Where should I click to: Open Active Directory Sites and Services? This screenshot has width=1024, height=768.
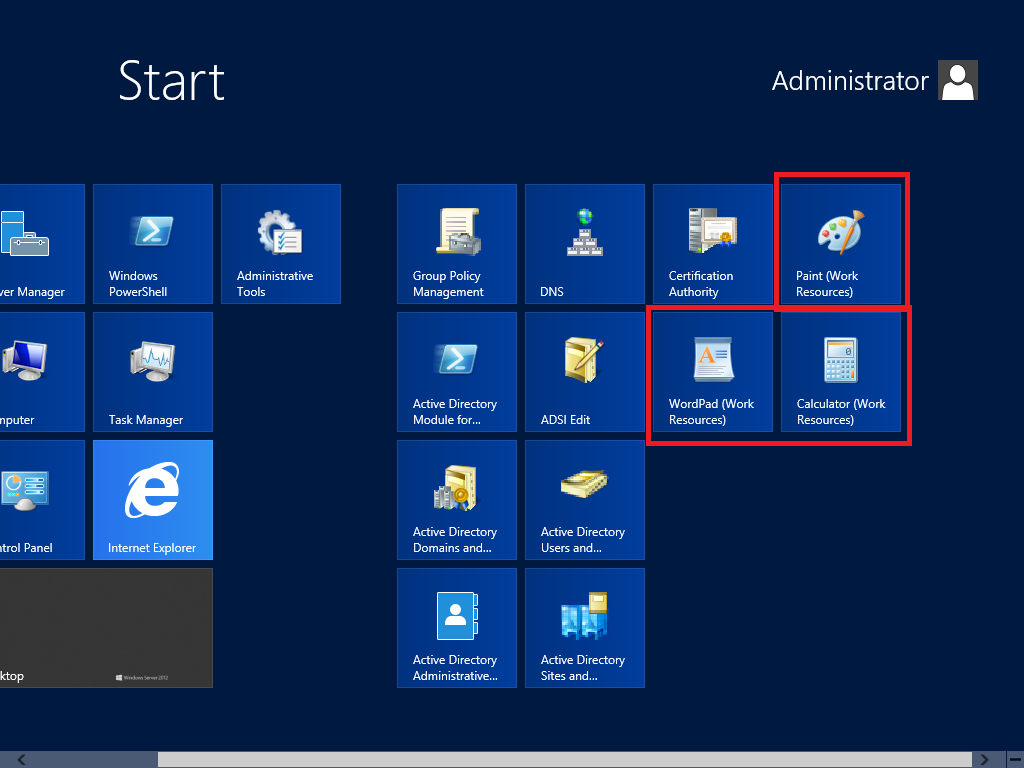click(x=585, y=628)
